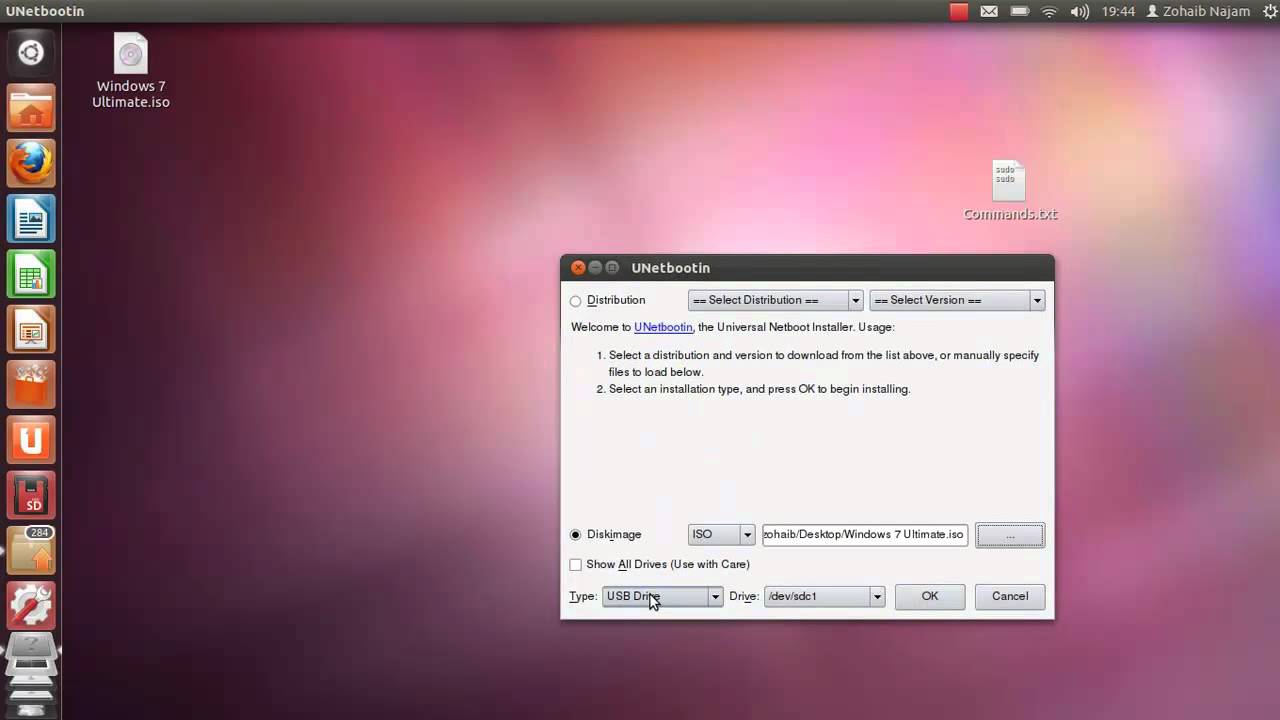Select the Commands.txt desktop file

[1010, 190]
